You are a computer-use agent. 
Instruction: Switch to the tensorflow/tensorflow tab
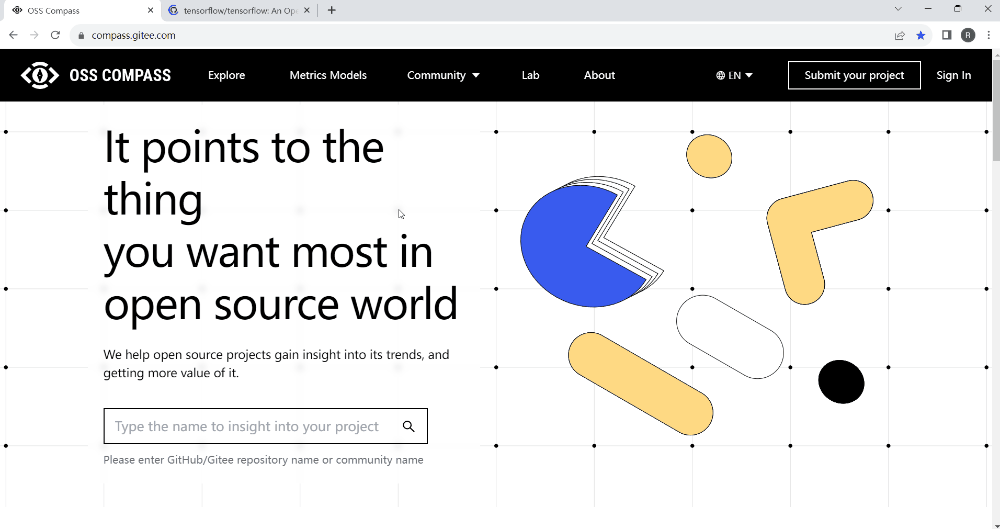tap(239, 10)
